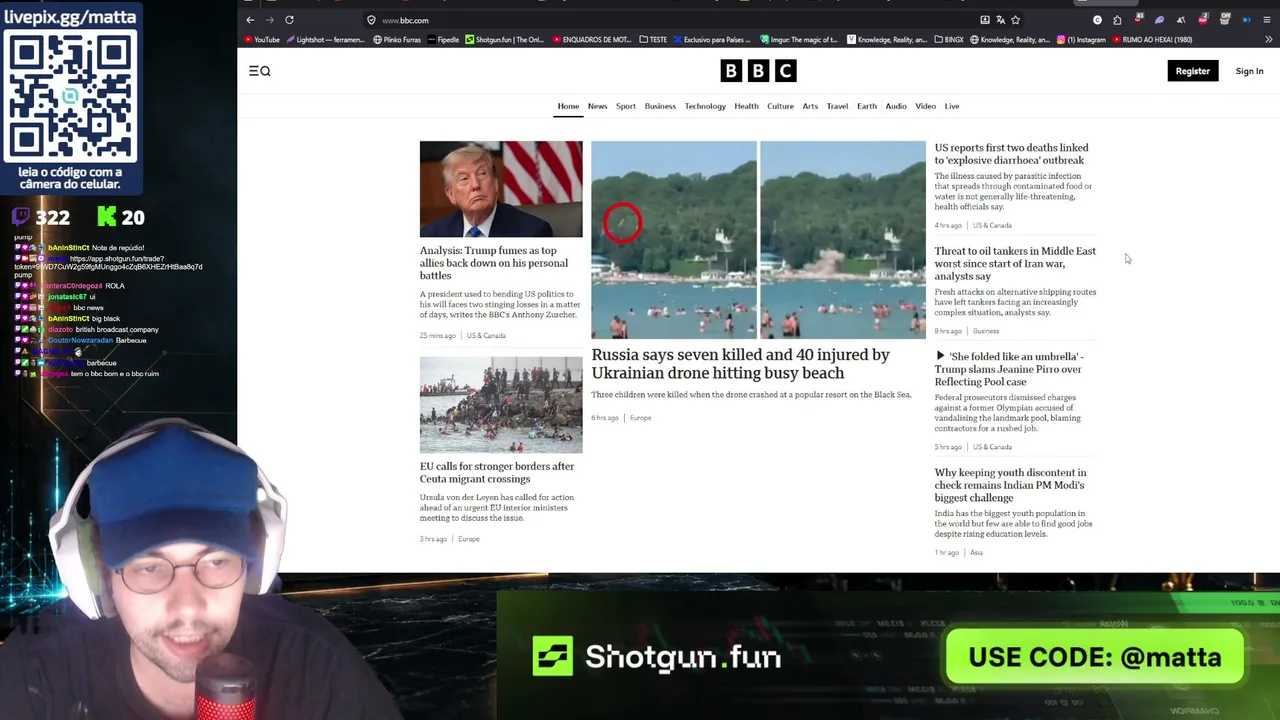1280x720 pixels.
Task: Click the translate page icon
Action: click(1000, 20)
